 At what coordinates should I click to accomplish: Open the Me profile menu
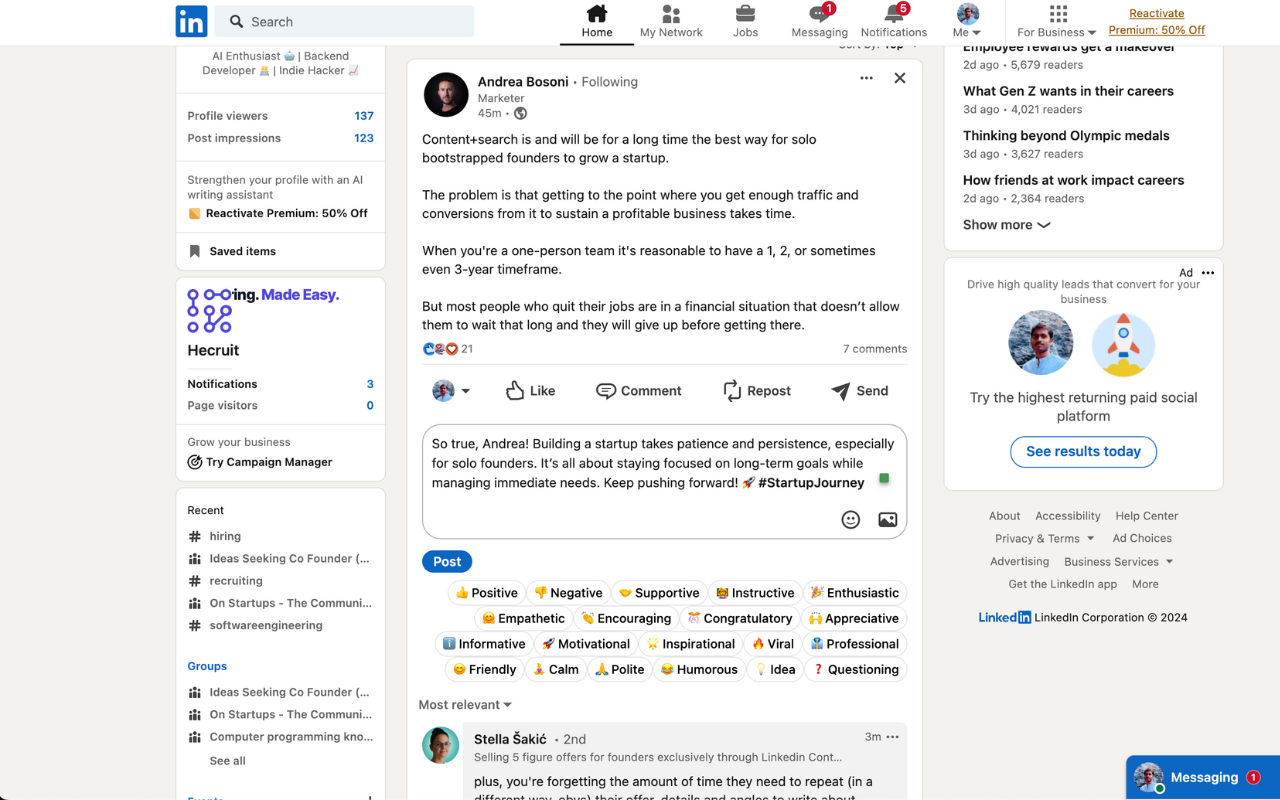(x=967, y=22)
